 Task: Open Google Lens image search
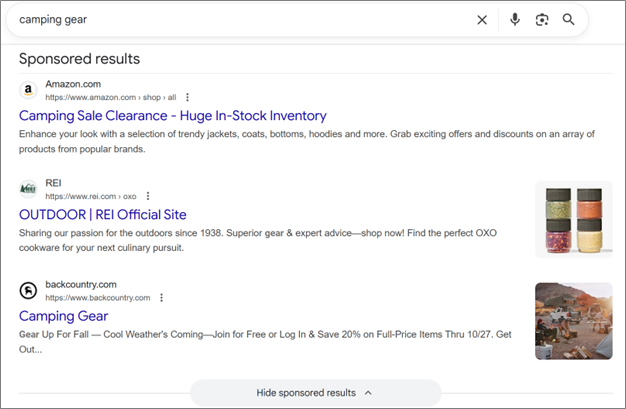[x=541, y=20]
